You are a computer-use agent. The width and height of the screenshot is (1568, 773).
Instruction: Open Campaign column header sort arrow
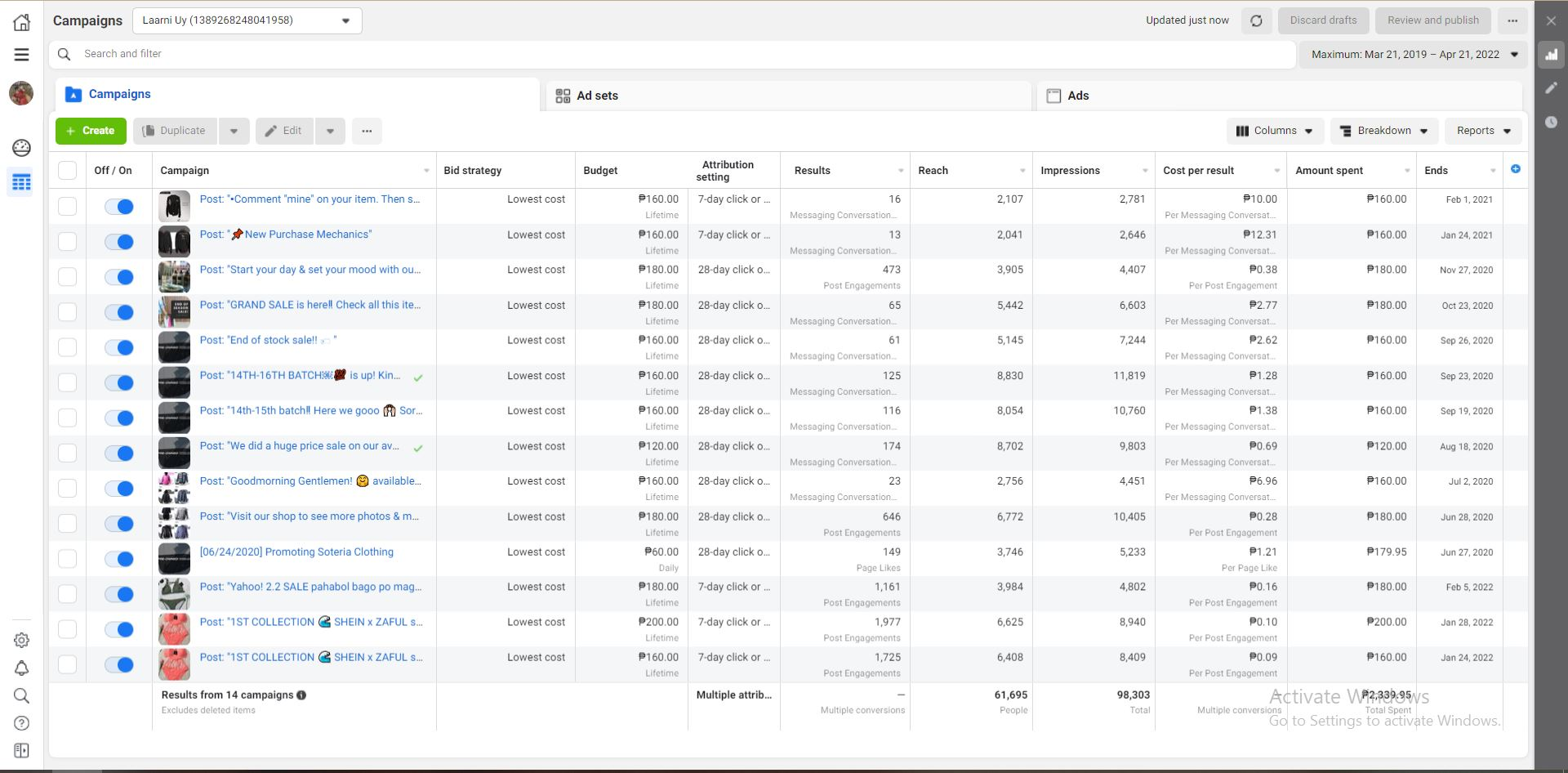(426, 171)
